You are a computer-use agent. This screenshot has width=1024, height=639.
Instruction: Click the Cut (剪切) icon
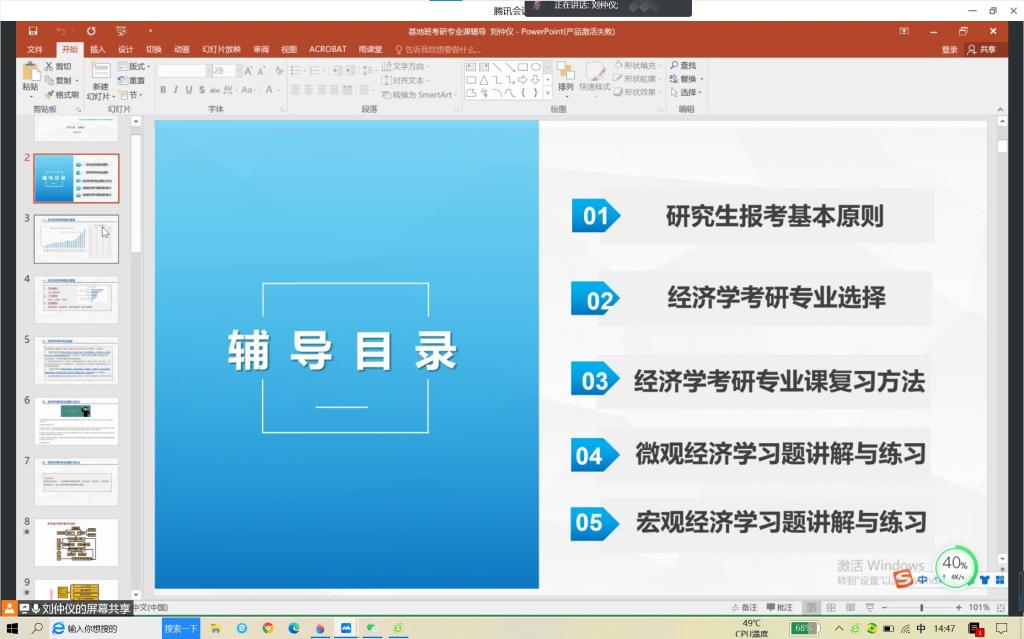57,66
